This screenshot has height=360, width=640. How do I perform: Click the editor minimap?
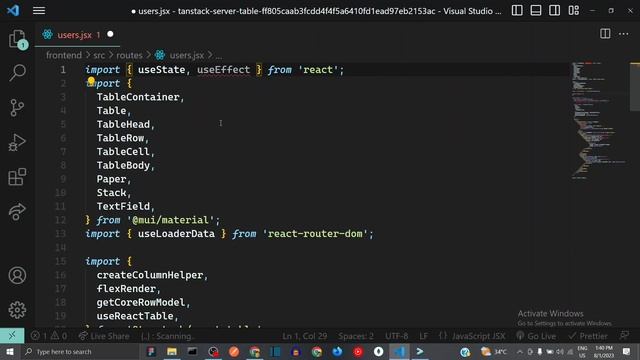click(x=598, y=120)
